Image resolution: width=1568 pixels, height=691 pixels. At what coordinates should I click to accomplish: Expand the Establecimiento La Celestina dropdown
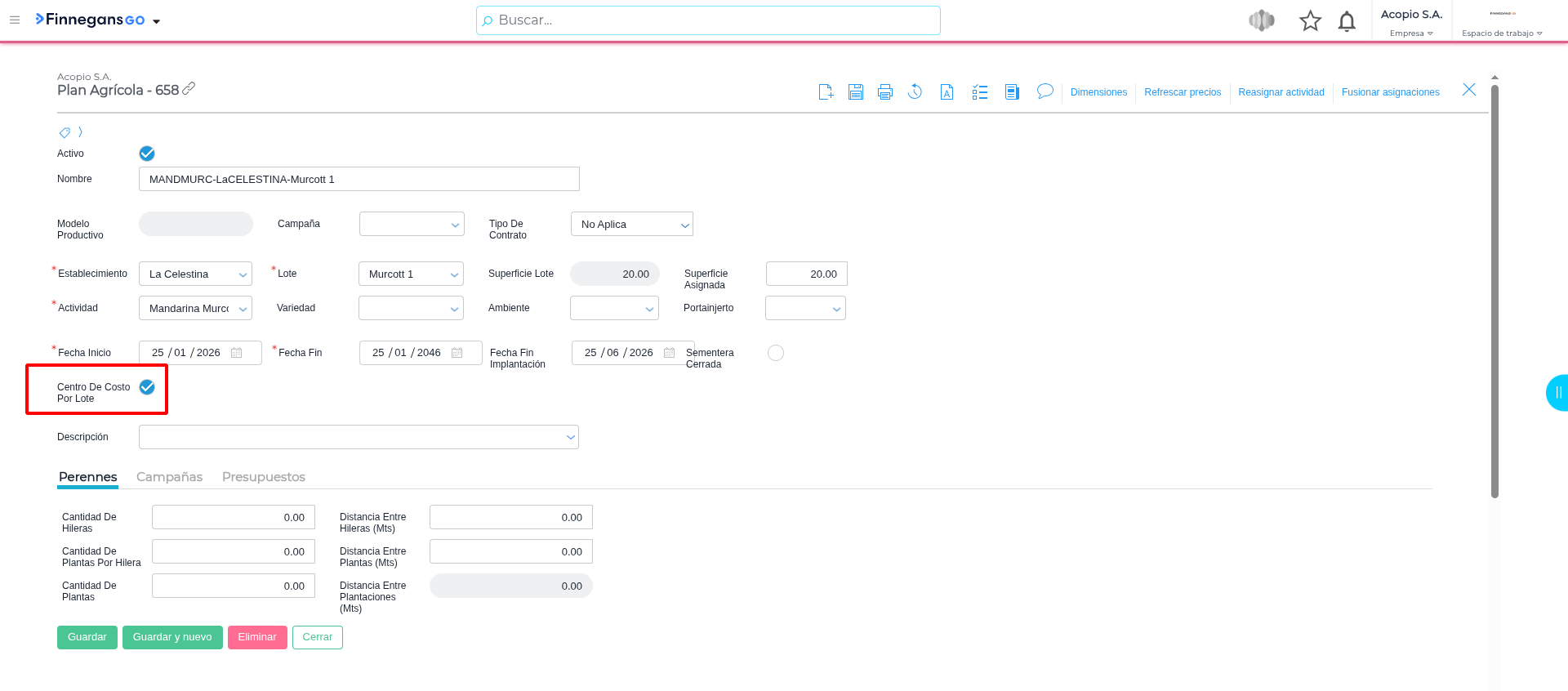pos(195,274)
